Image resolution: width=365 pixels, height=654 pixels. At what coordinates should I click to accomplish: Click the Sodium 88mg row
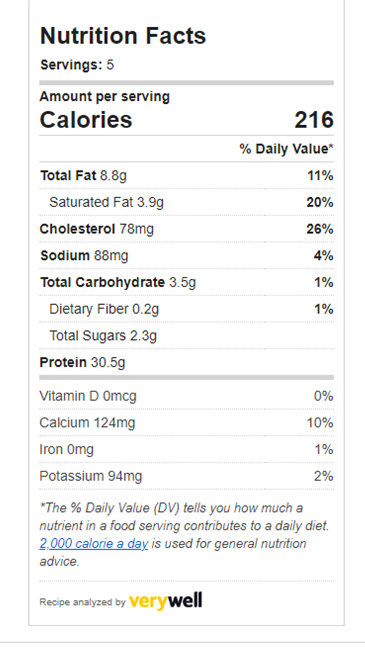point(186,256)
